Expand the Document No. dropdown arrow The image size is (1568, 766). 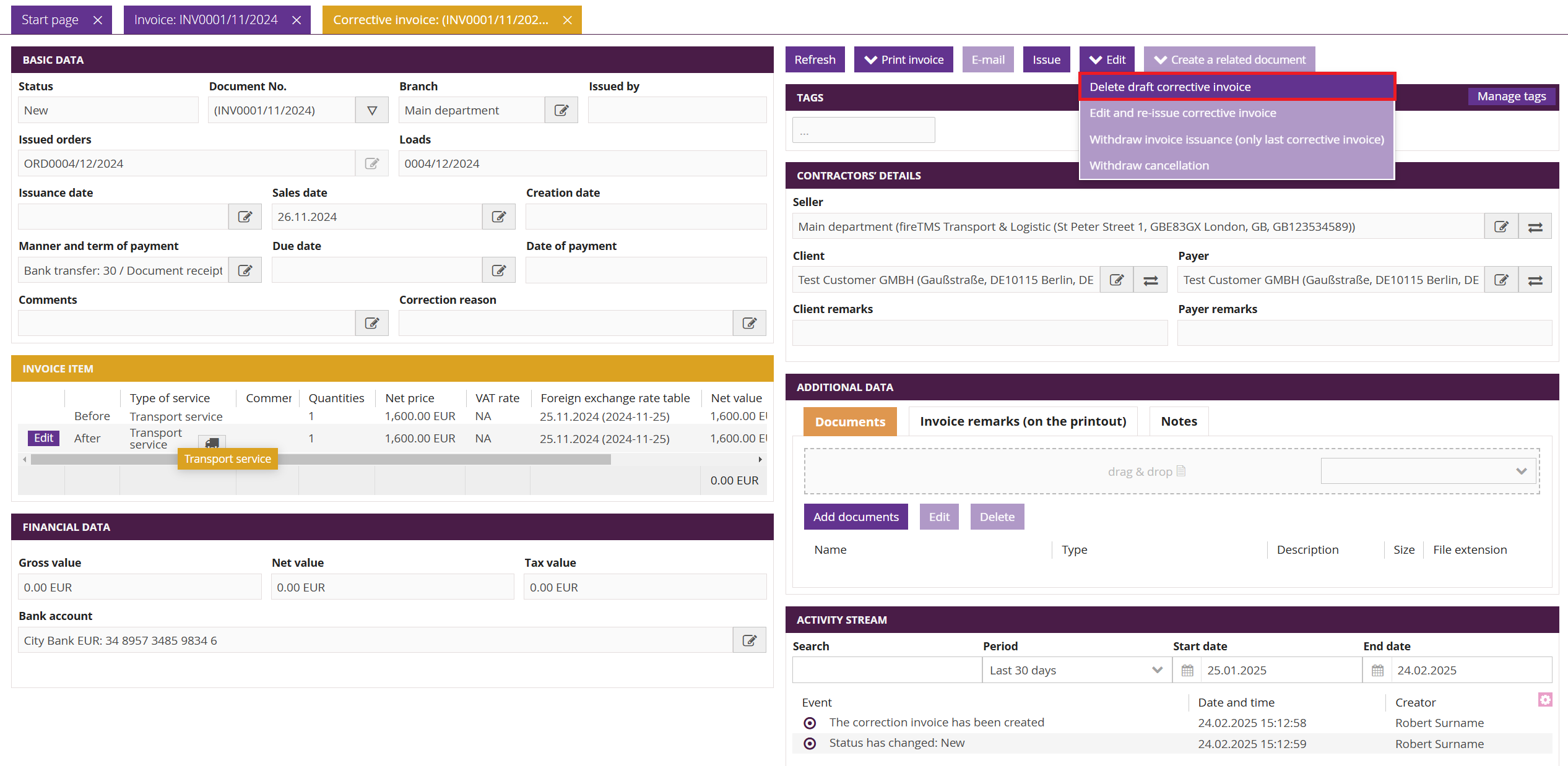pyautogui.click(x=372, y=110)
